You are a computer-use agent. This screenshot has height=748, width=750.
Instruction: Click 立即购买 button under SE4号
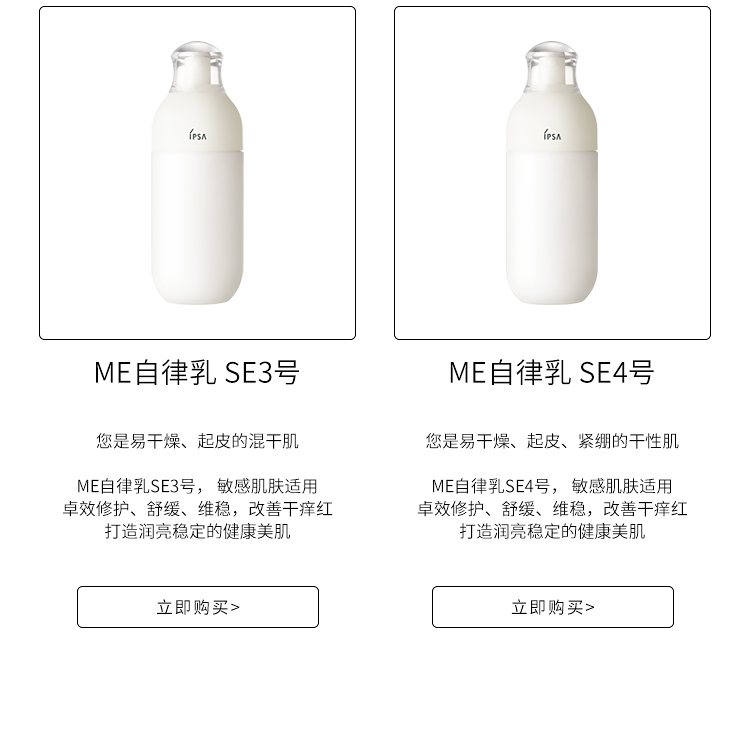click(x=552, y=607)
